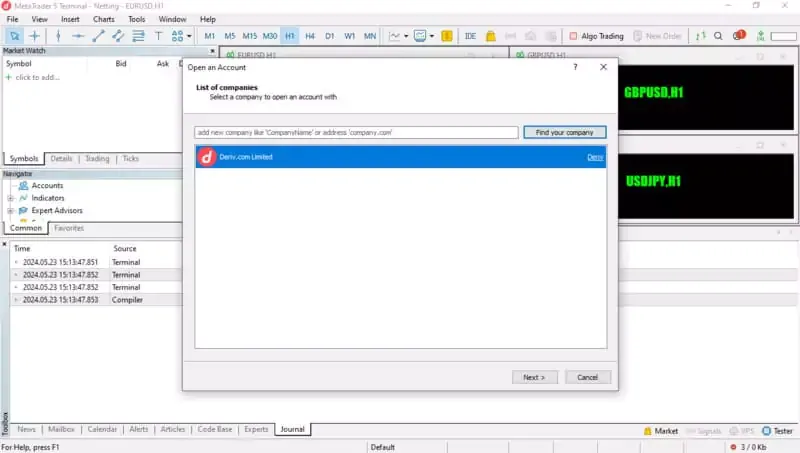Open the View menu

tap(39, 19)
